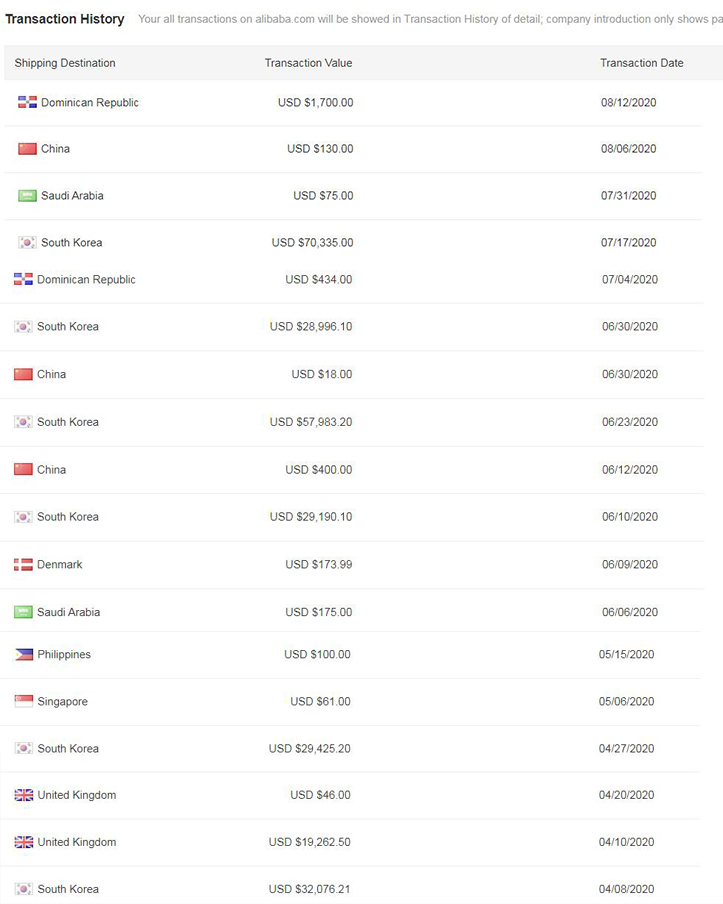
Task: Click the Transaction Date column header
Action: (642, 63)
